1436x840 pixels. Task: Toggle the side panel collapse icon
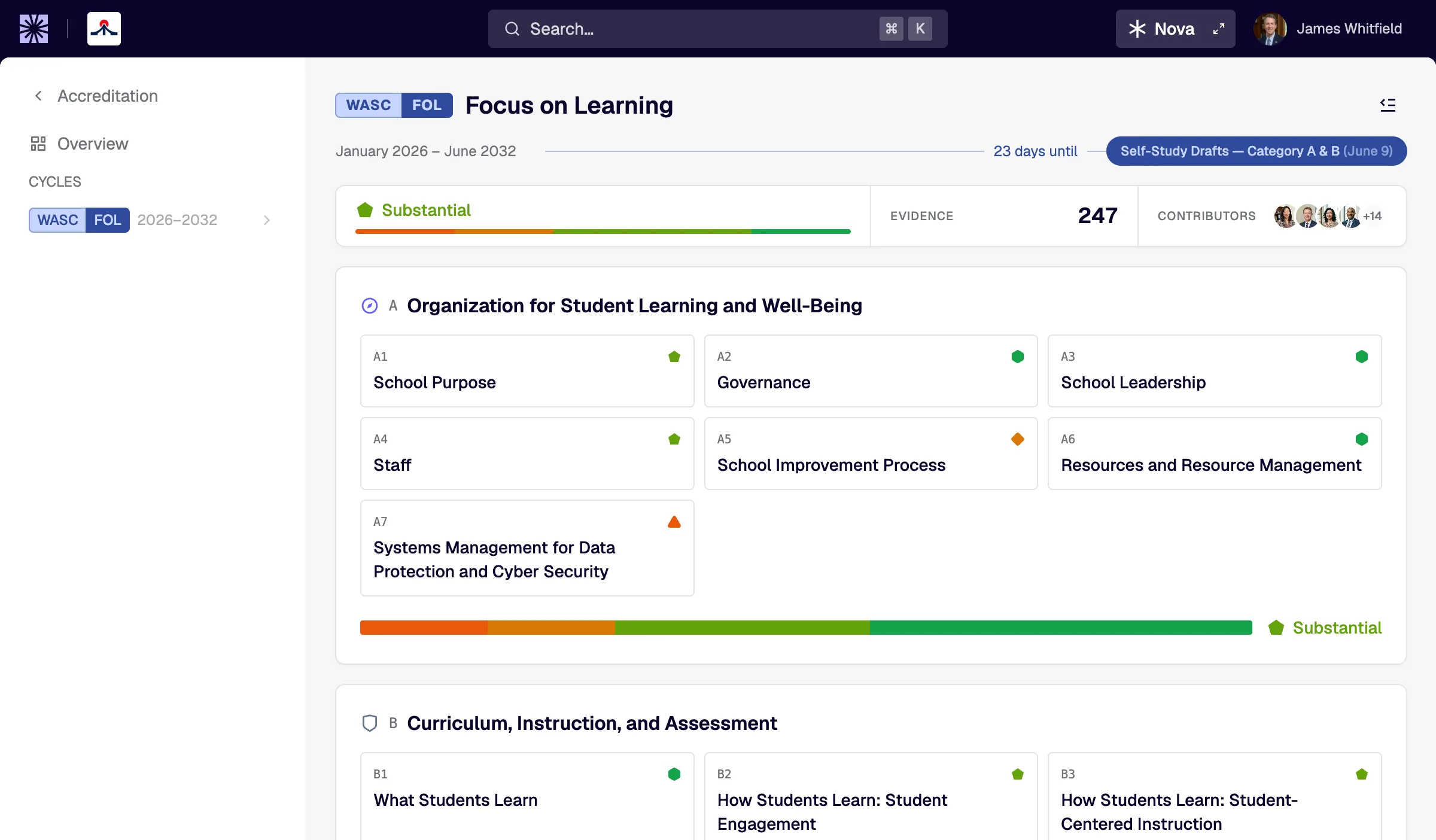click(x=1388, y=105)
